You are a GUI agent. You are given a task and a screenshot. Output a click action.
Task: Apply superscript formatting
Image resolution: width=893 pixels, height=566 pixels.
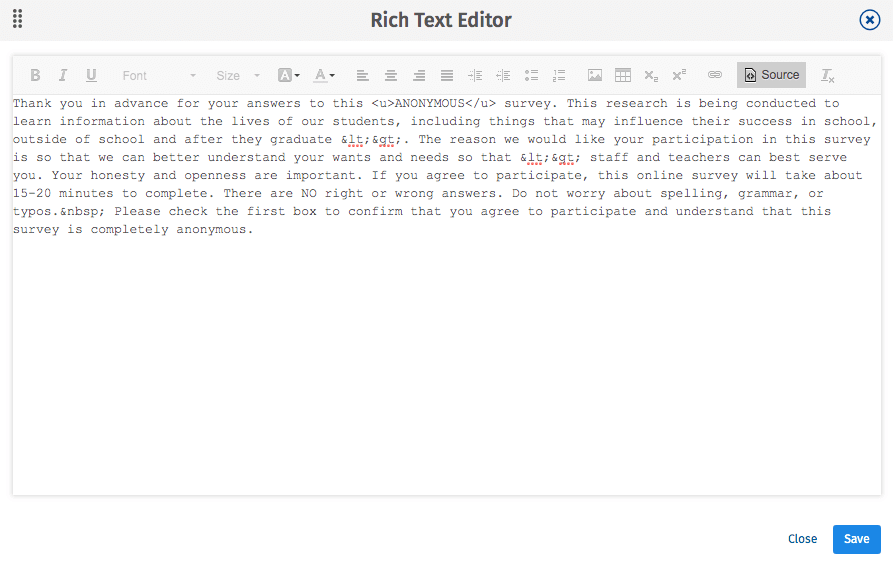pos(679,75)
